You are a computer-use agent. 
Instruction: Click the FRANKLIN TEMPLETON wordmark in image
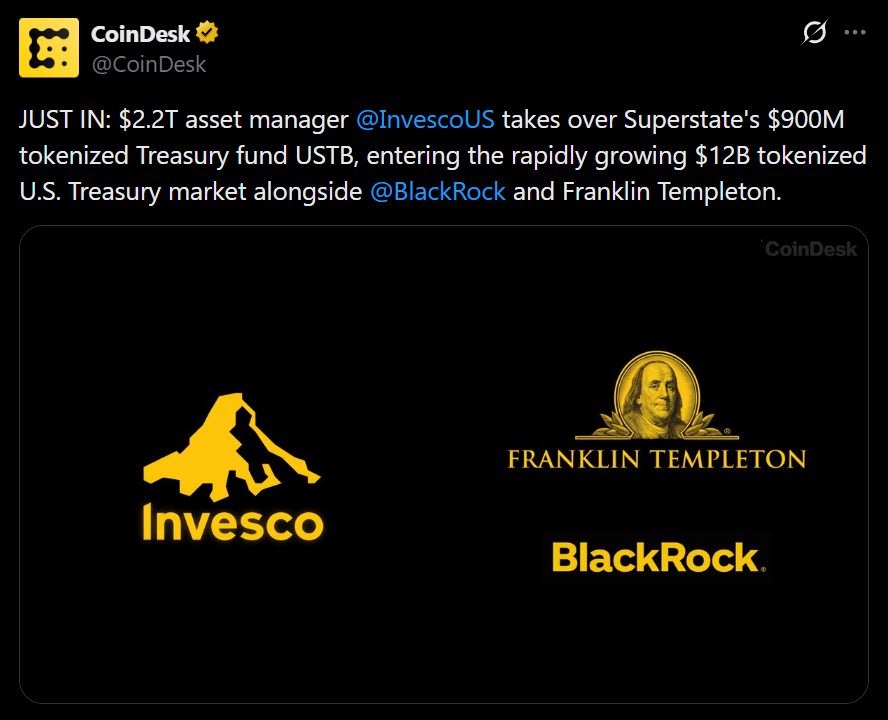click(x=656, y=460)
